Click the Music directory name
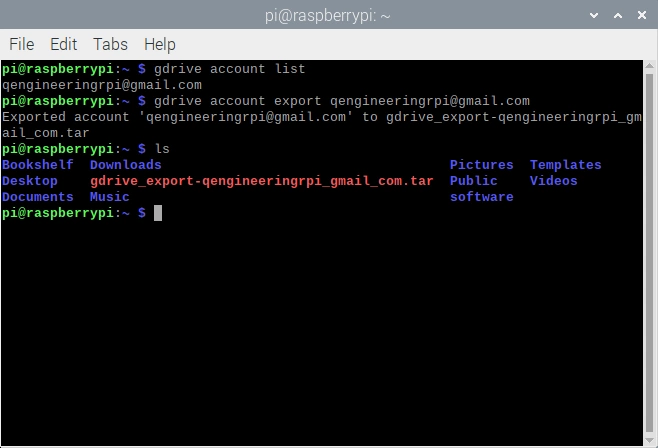This screenshot has width=658, height=448. [x=110, y=197]
